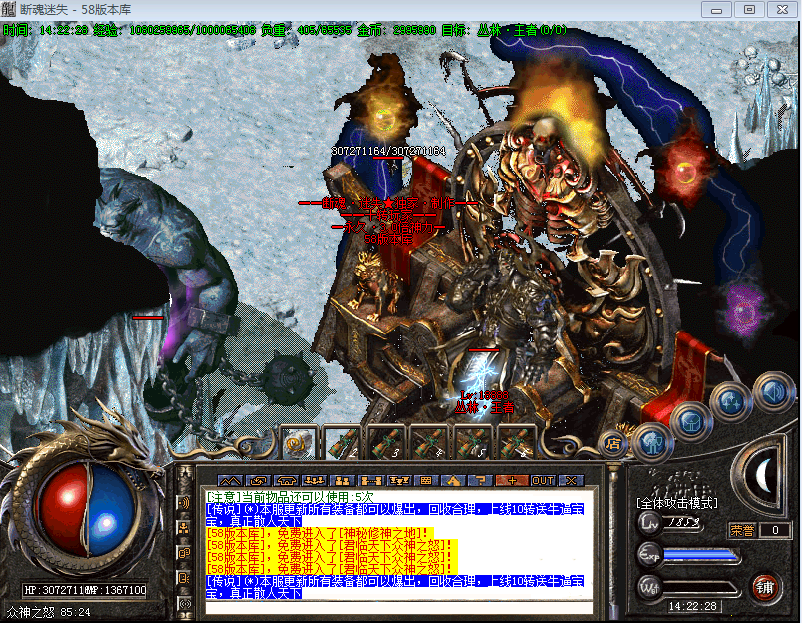Toggle the group chat channel icon
Viewport: 802px width, 623px height.
tap(184, 527)
